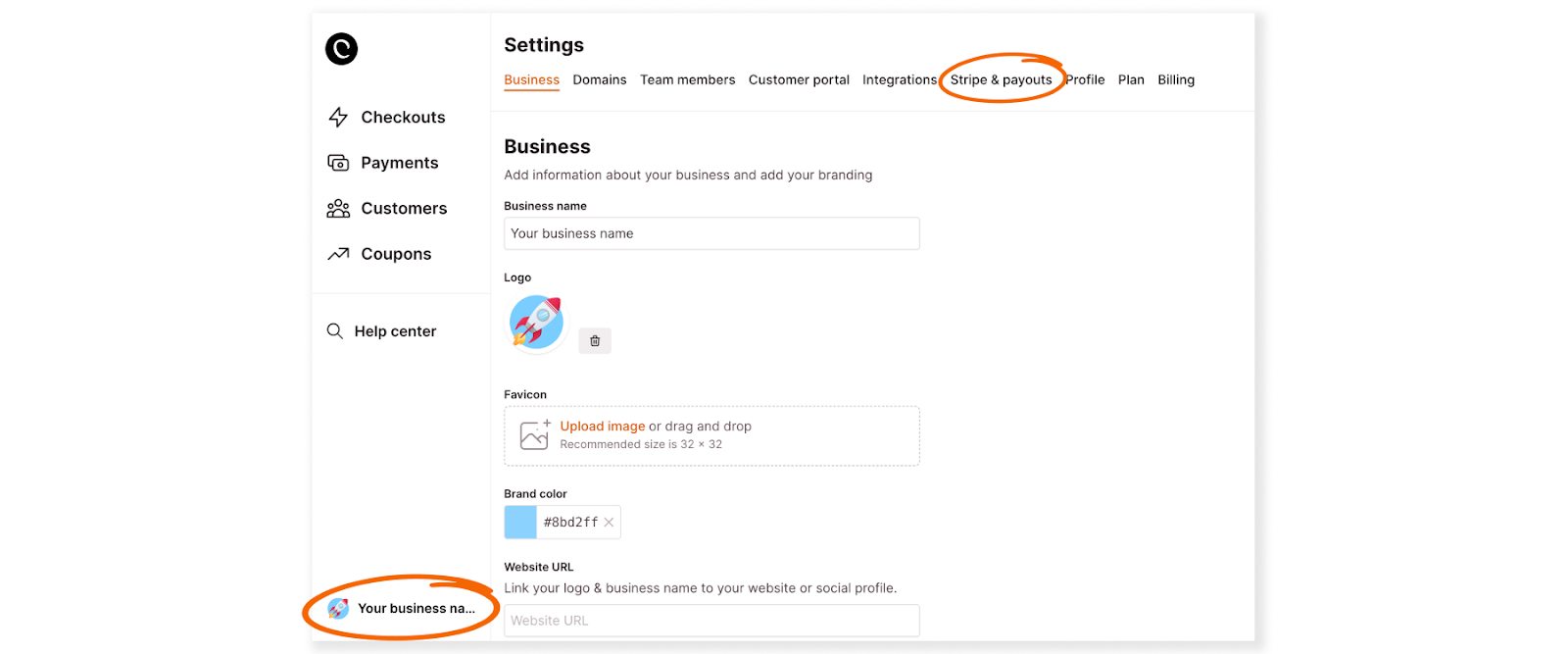Open the Domains tab
The image size is (1568, 654).
[x=600, y=80]
